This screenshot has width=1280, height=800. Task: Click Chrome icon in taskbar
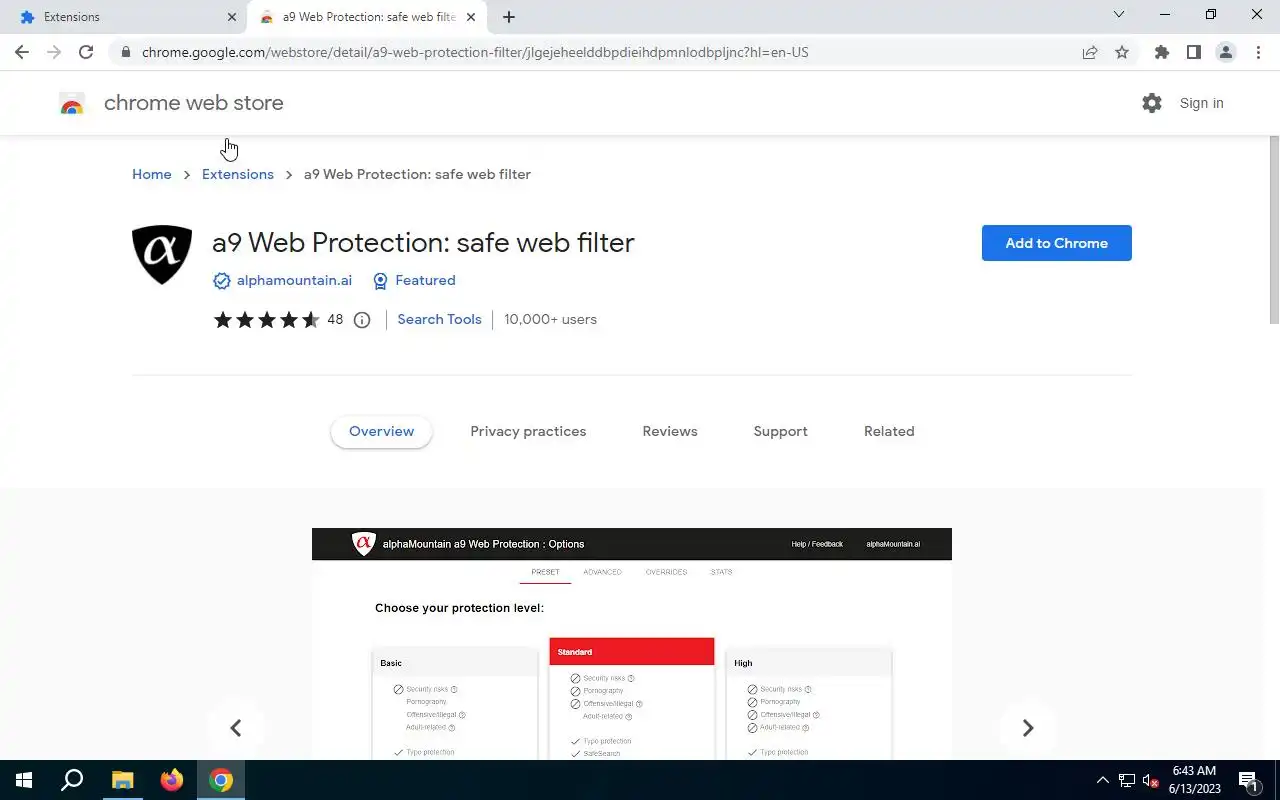pyautogui.click(x=221, y=780)
